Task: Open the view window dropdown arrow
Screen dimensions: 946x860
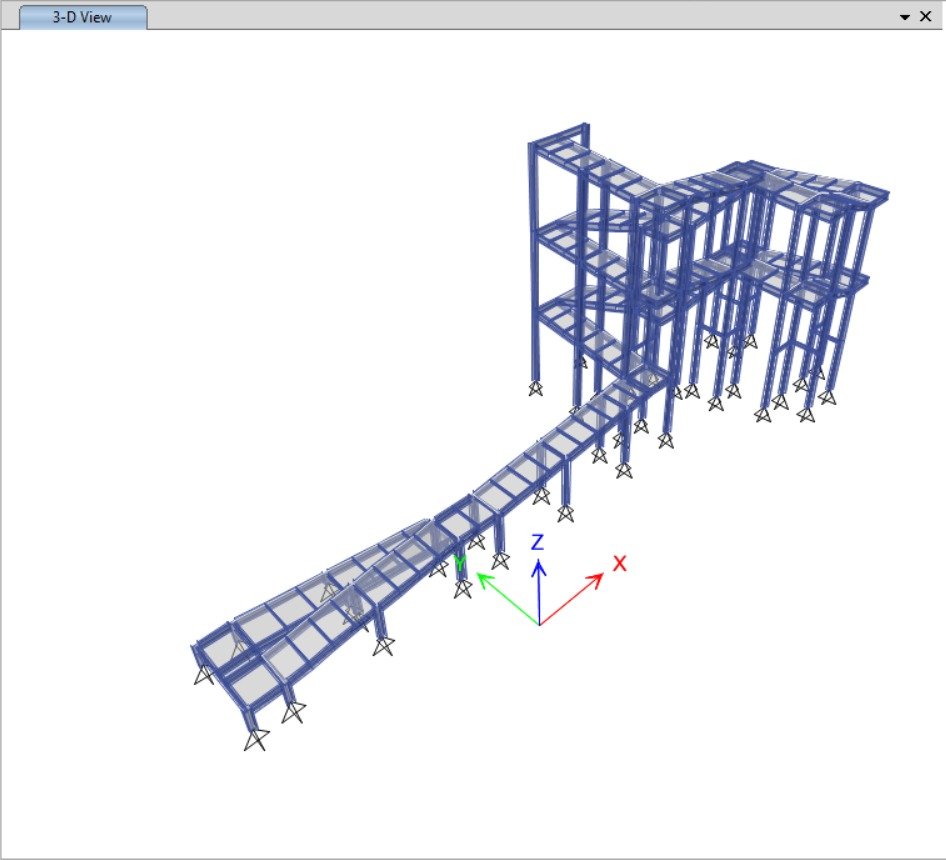Action: click(905, 17)
